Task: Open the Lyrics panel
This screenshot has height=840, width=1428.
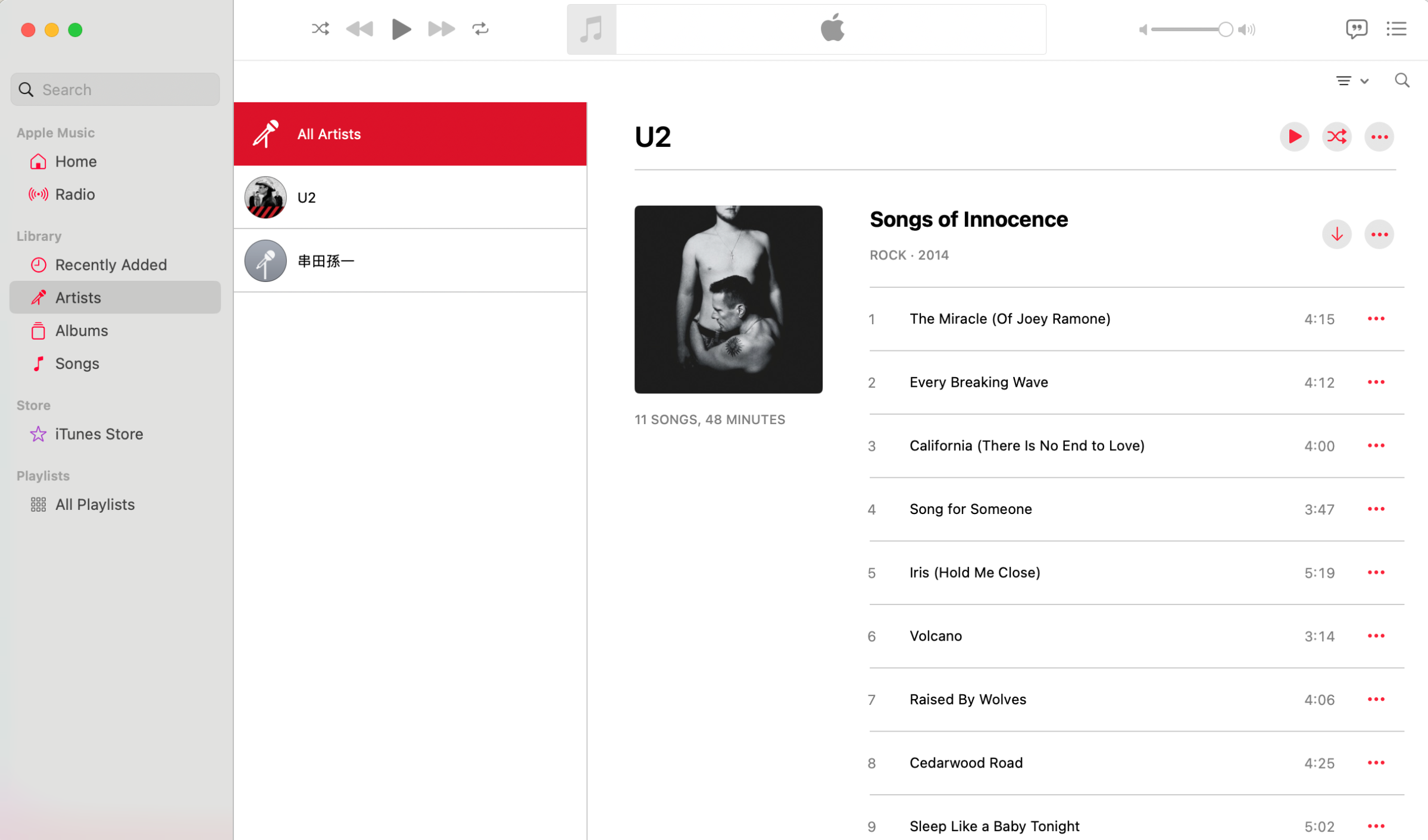Action: 1358,29
